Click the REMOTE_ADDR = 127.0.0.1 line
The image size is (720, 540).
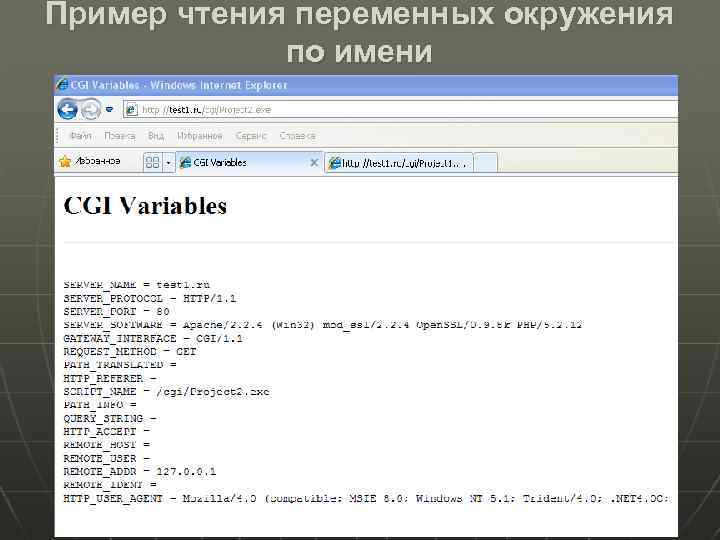click(x=140, y=472)
